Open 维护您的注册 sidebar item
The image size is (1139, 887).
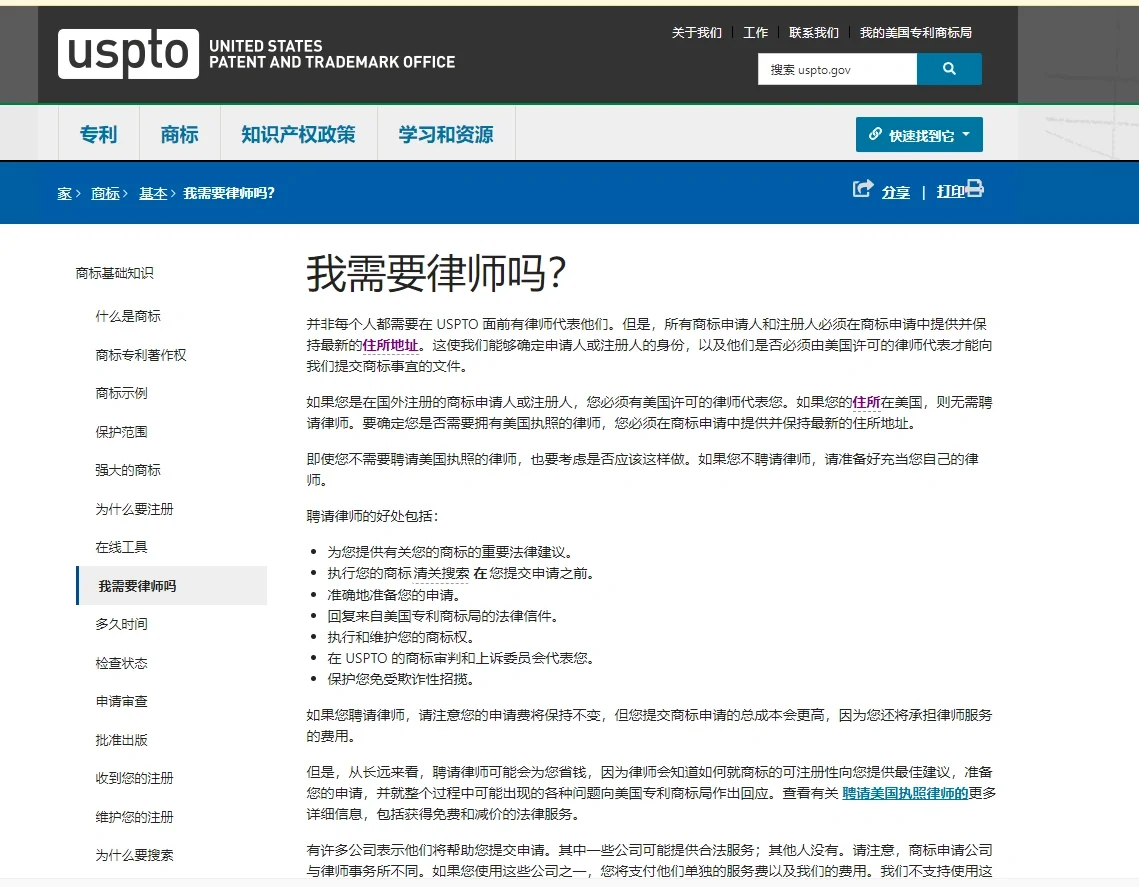click(x=134, y=817)
